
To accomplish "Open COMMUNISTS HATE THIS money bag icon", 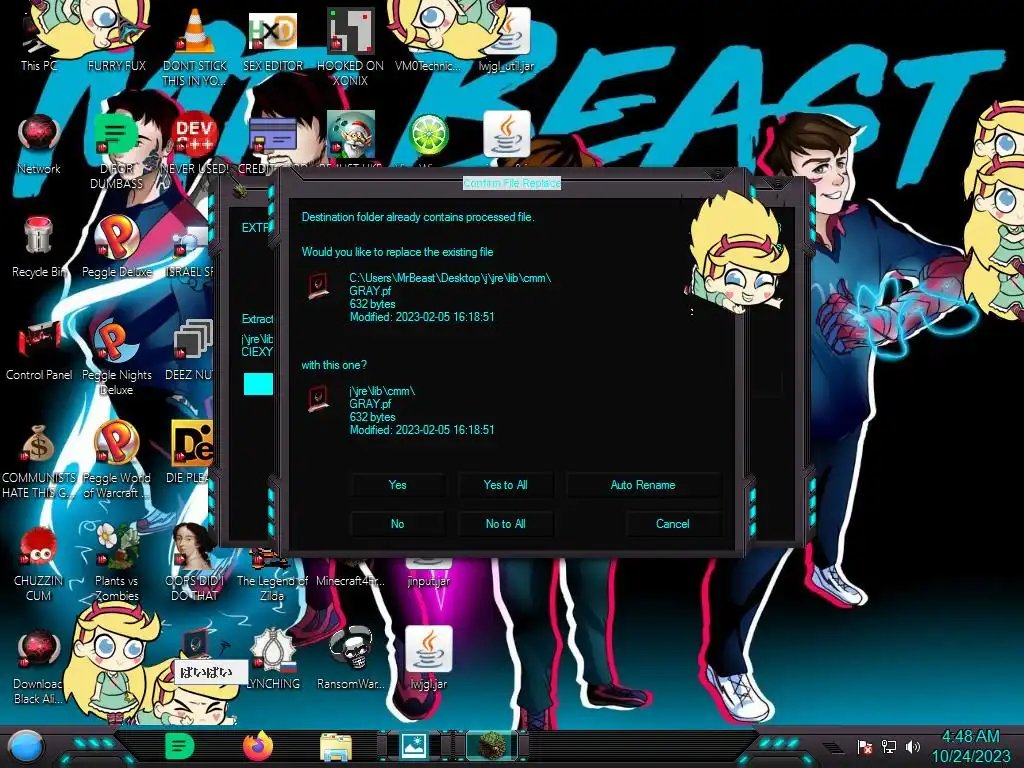I will (x=39, y=460).
